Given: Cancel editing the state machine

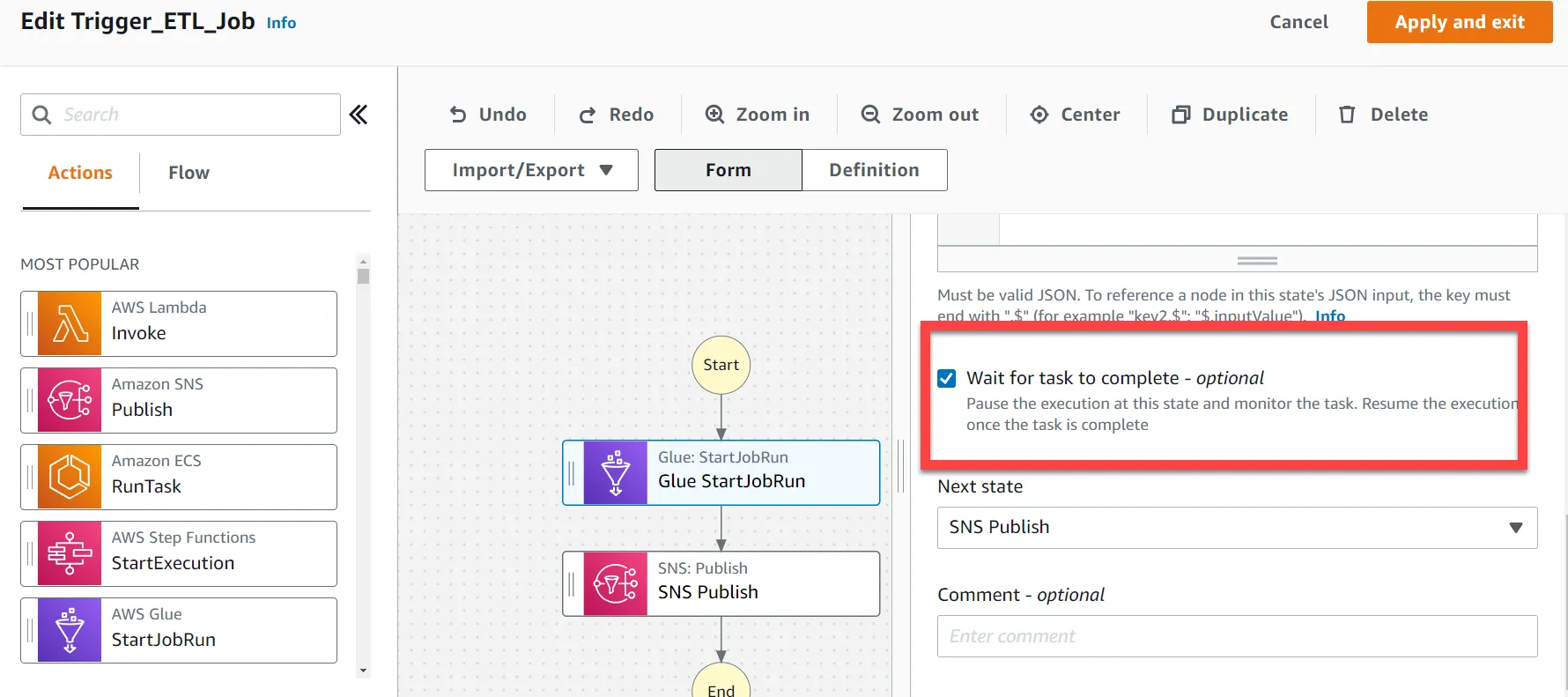Looking at the screenshot, I should (x=1298, y=22).
